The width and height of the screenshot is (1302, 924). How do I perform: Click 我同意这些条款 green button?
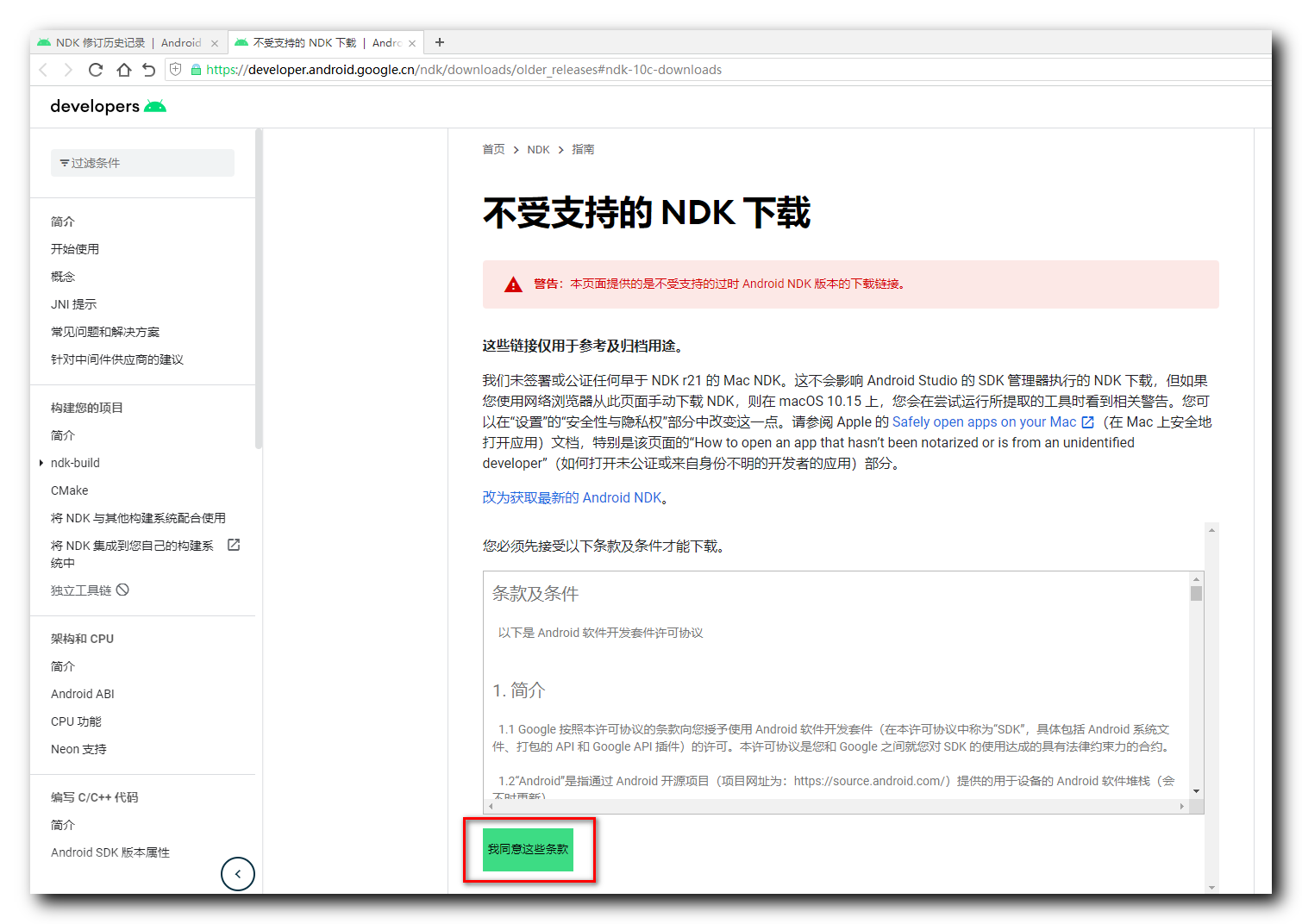pyautogui.click(x=528, y=849)
